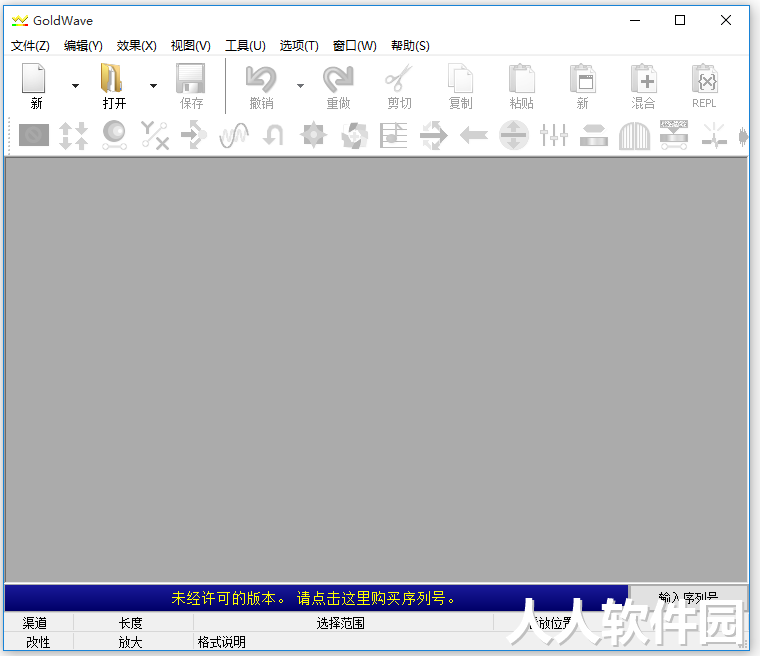Expand the New file dropdown arrow
760x656 pixels.
(75, 86)
